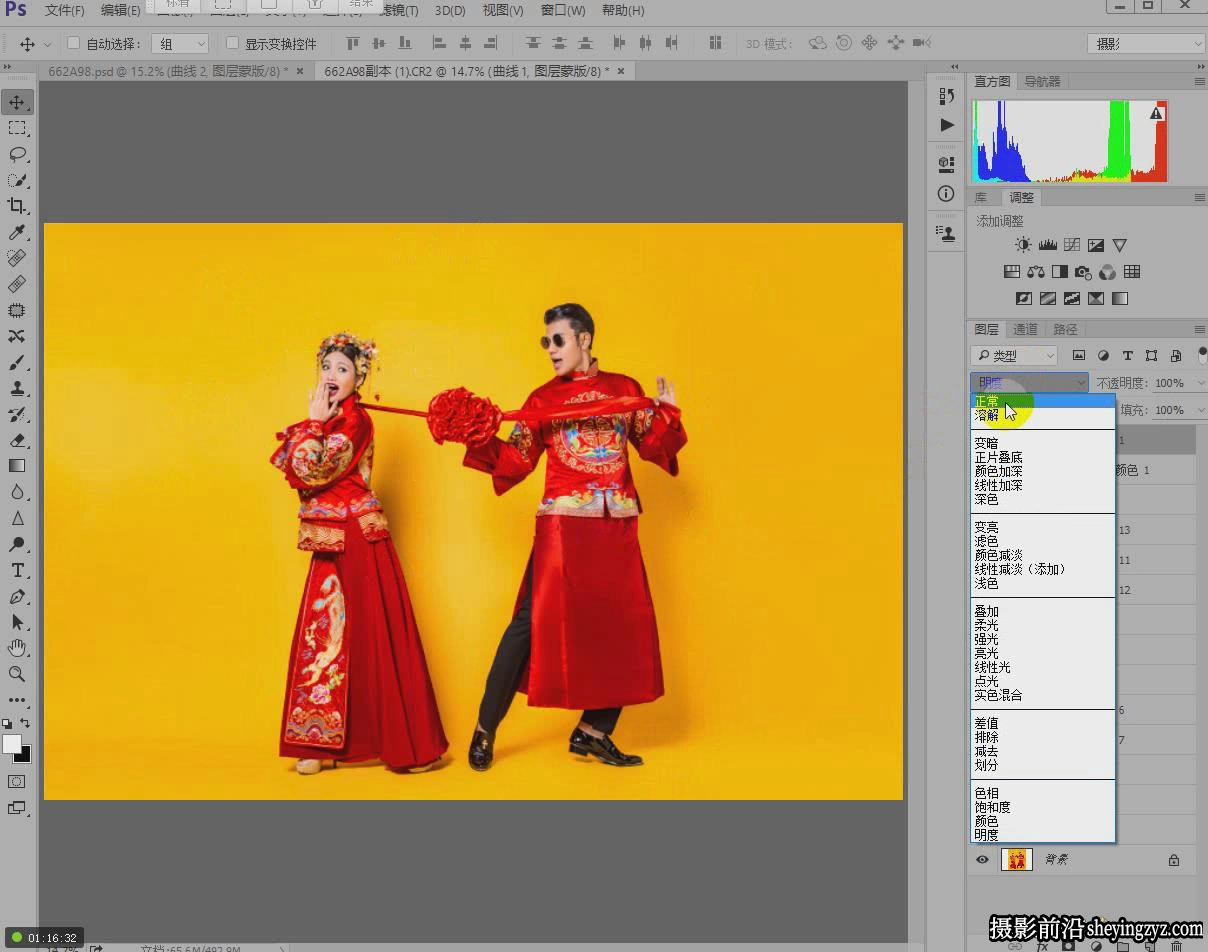Open the 摄影 workspace dropdown

pyautogui.click(x=1146, y=44)
